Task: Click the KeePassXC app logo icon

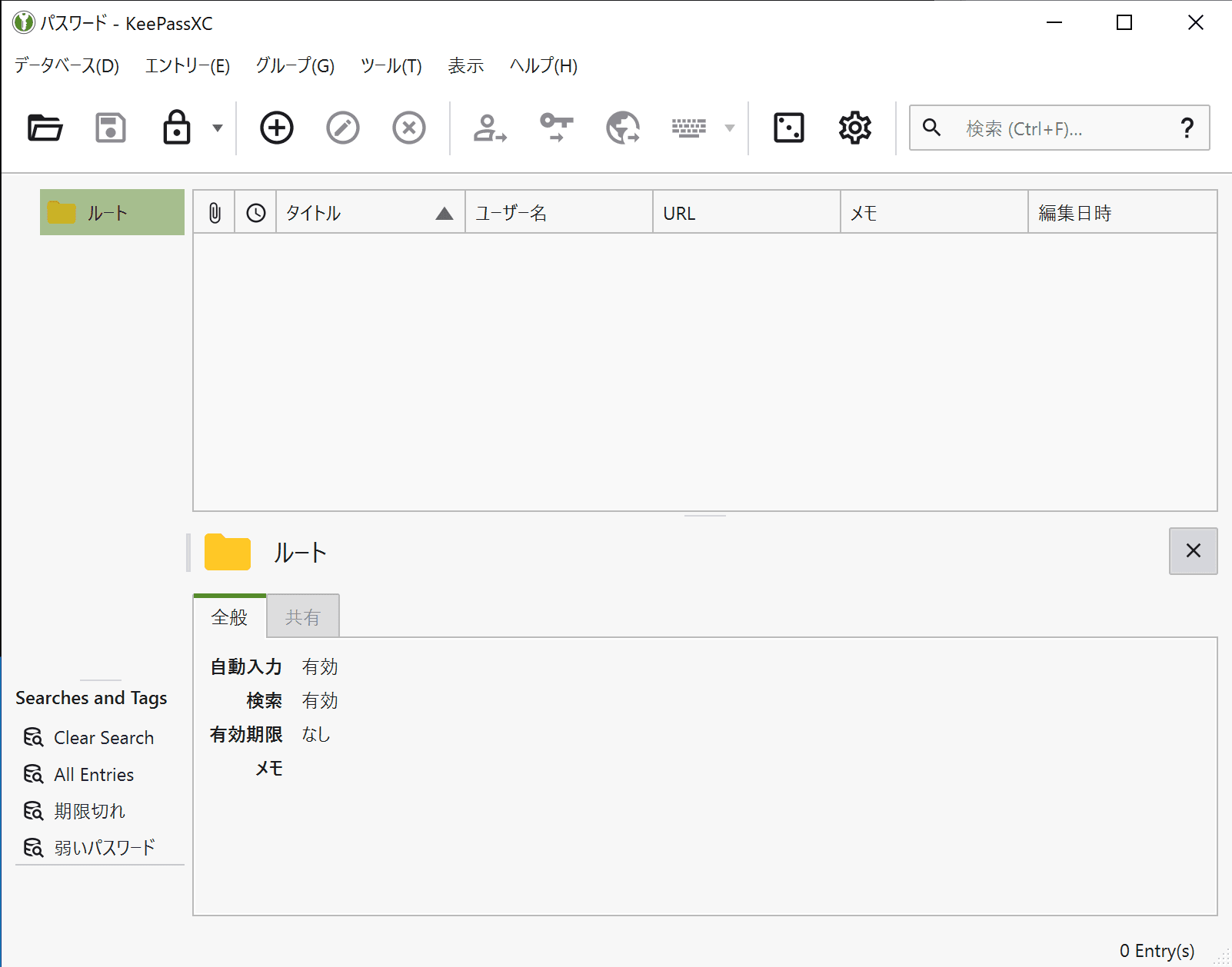Action: pyautogui.click(x=24, y=22)
